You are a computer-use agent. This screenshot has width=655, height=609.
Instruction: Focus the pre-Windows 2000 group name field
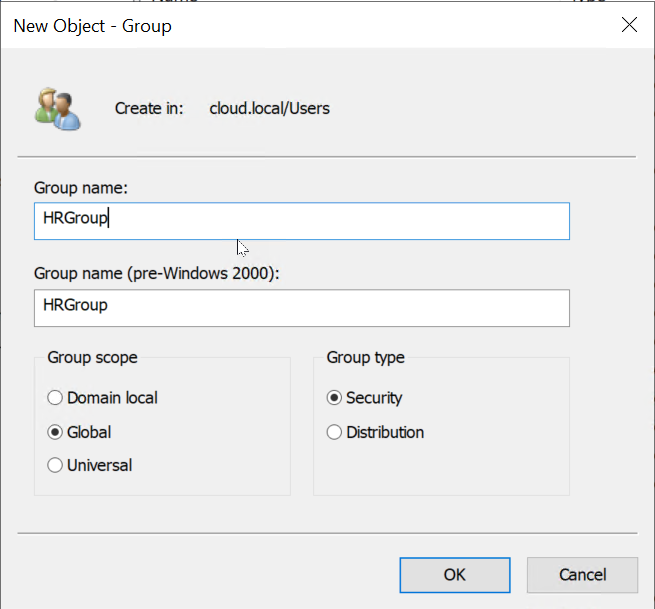click(302, 308)
